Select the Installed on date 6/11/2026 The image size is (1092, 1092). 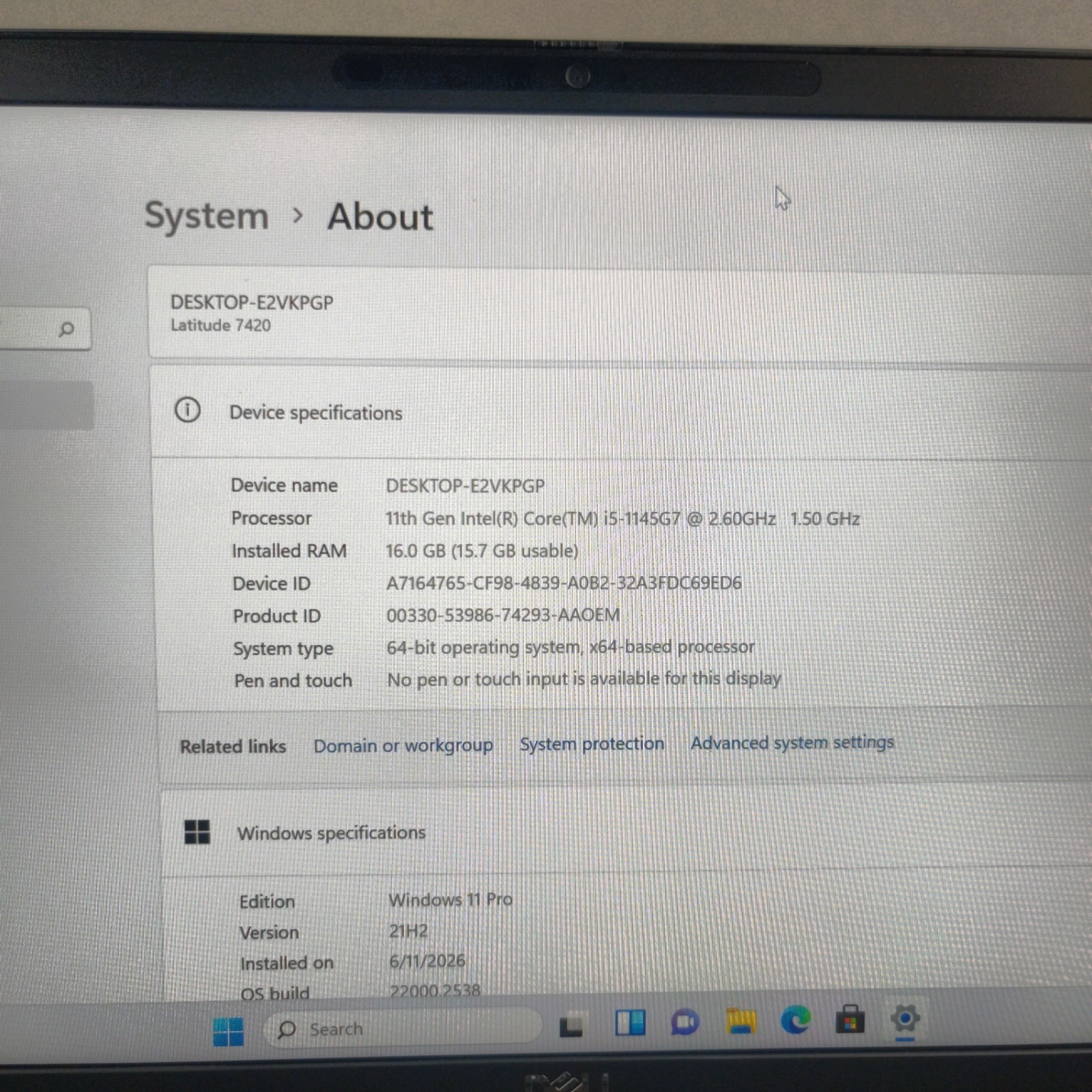[427, 961]
